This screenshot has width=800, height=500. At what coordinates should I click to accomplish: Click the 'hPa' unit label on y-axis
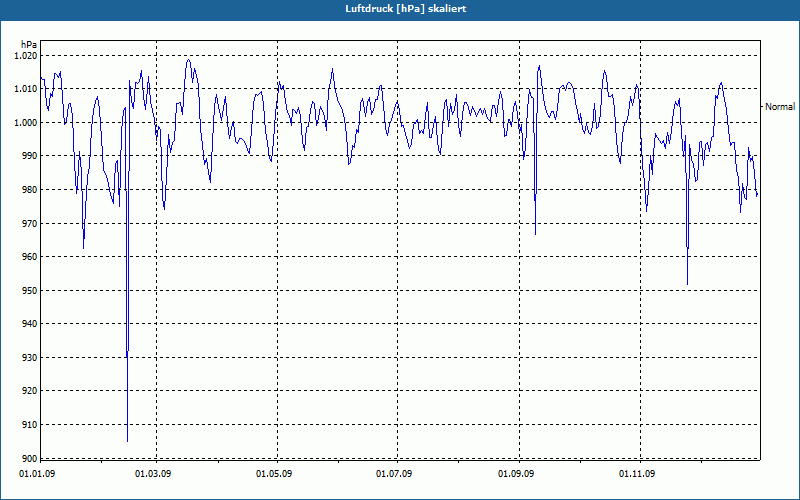29,45
